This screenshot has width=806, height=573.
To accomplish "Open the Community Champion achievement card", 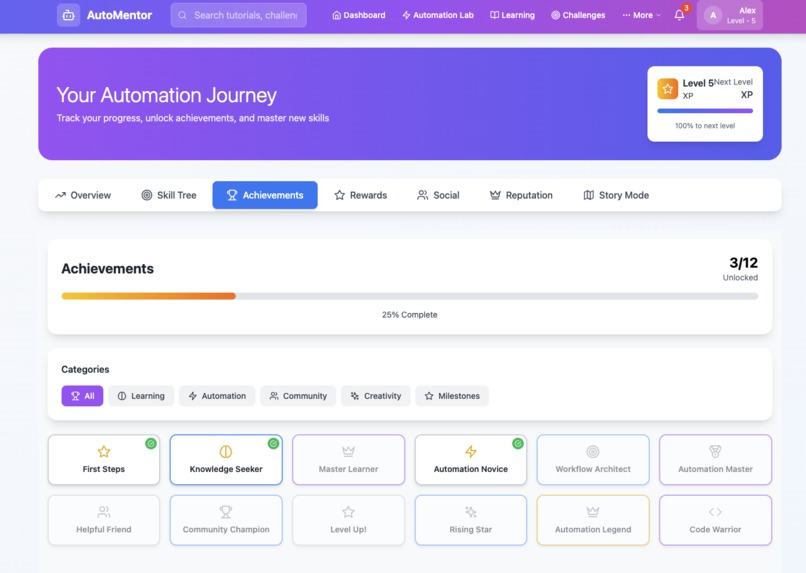I will pyautogui.click(x=226, y=520).
